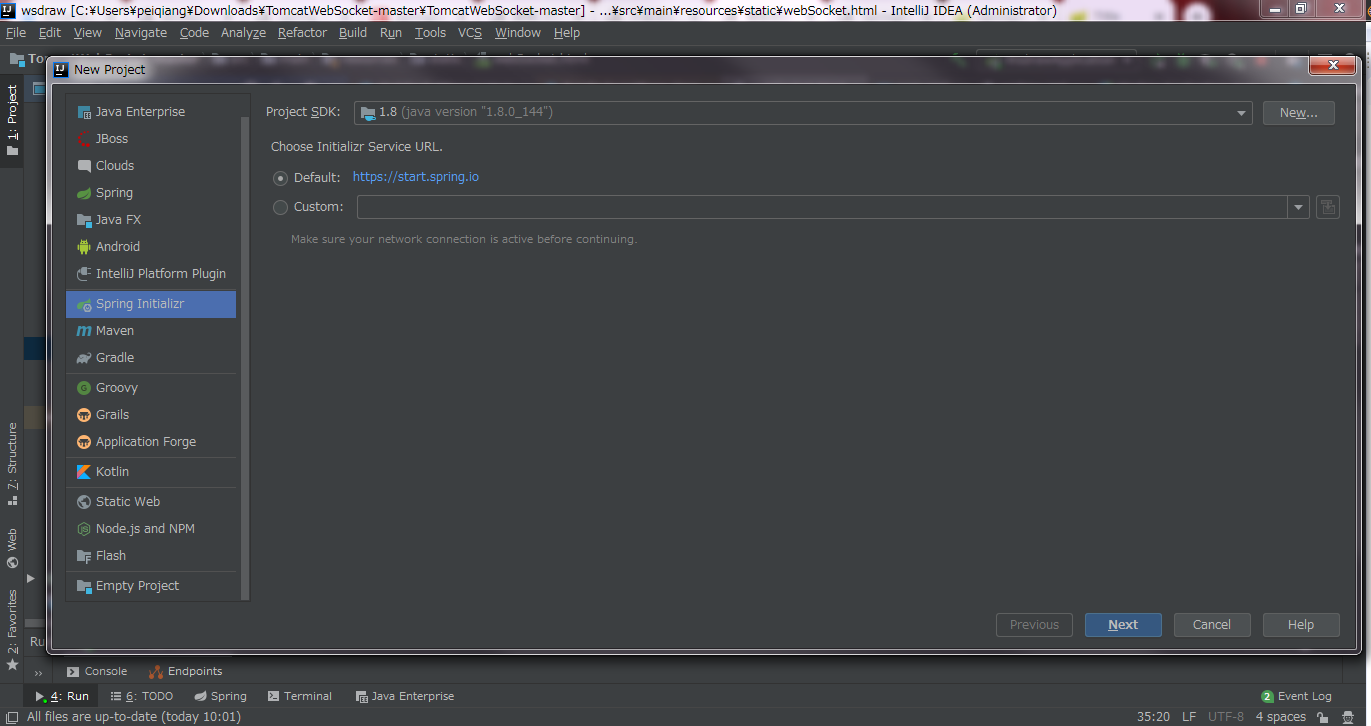Open the 7: Structure side tab
The image size is (1371, 726).
click(12, 462)
